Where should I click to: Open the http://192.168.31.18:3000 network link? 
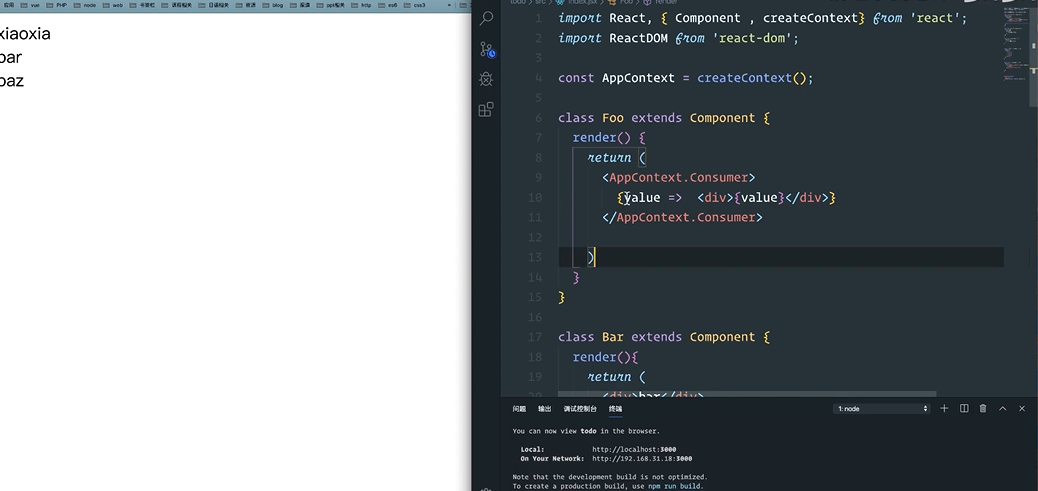(642, 459)
